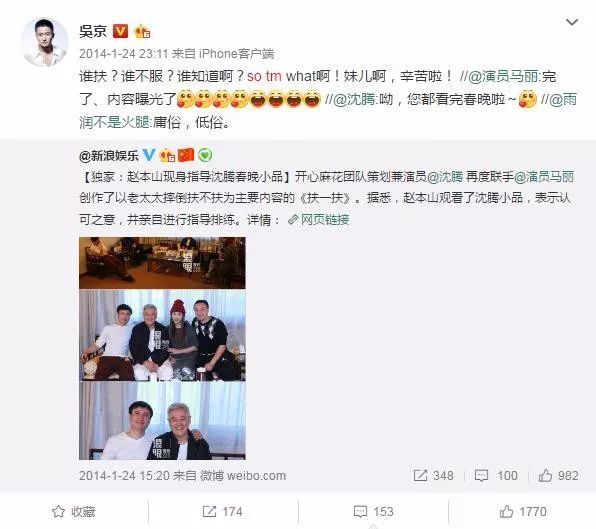This screenshot has width=596, height=529.
Task: View the bottom two-person photo
Action: 162,421
